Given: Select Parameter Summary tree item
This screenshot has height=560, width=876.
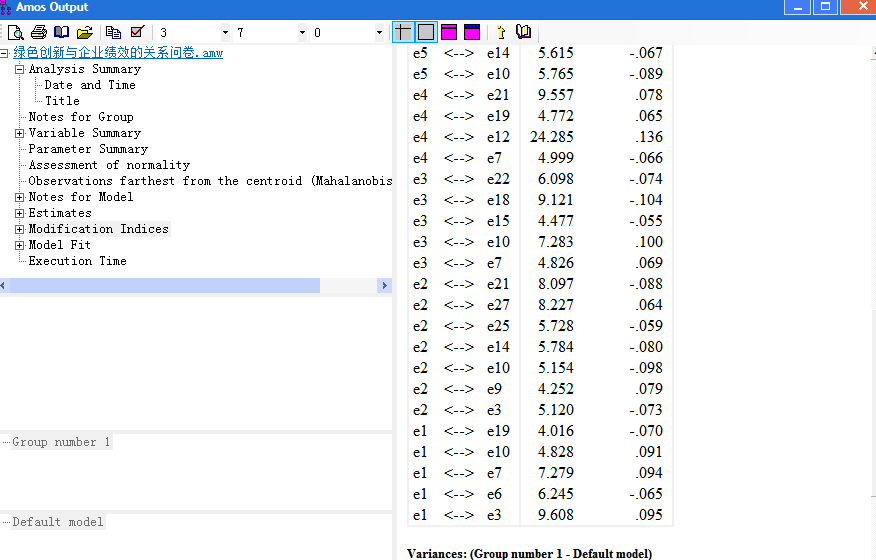Looking at the screenshot, I should (x=88, y=149).
